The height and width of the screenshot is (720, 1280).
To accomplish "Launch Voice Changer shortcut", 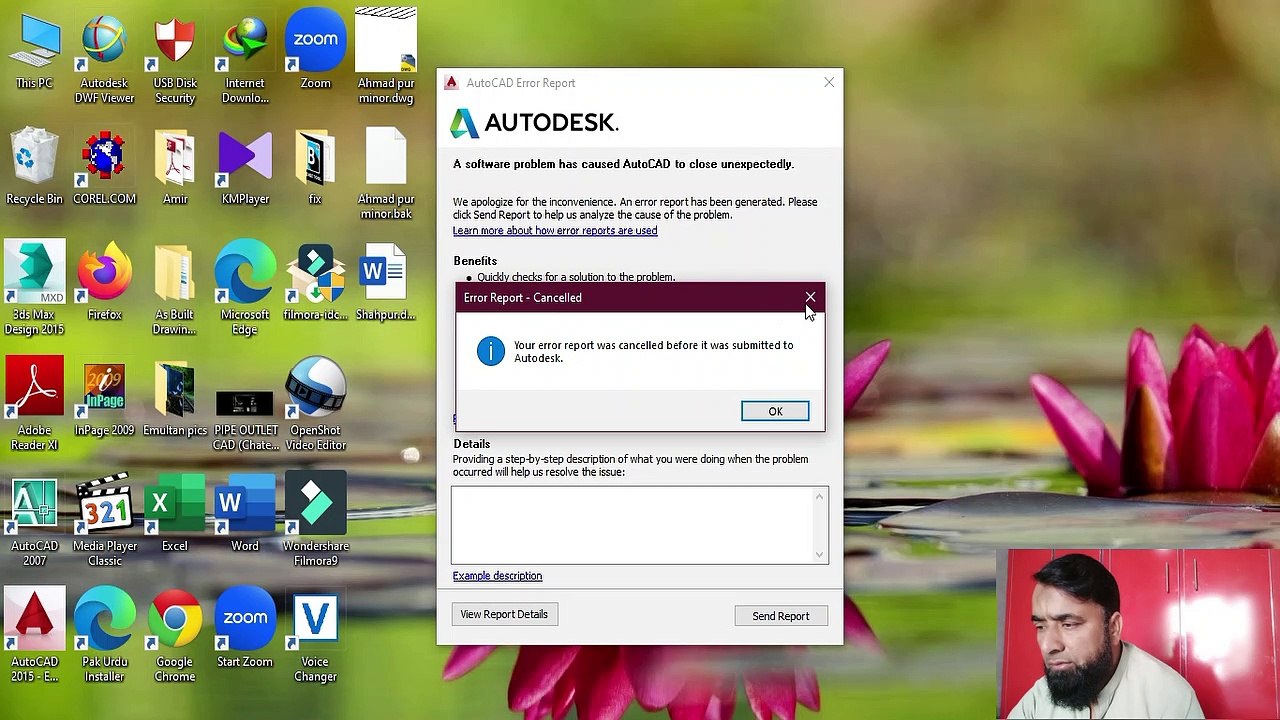I will 315,637.
